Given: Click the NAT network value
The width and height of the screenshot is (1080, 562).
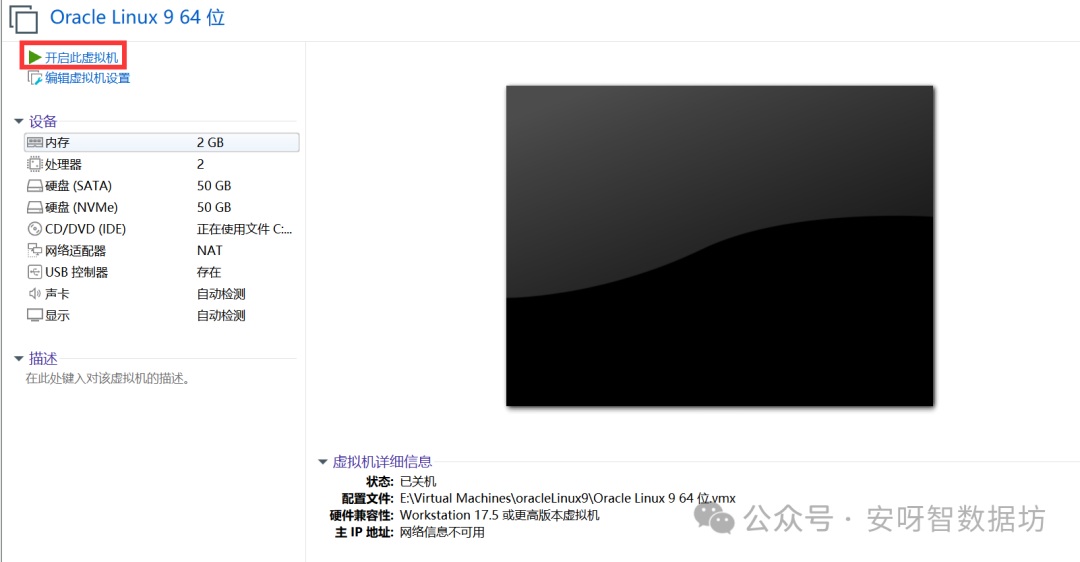Looking at the screenshot, I should [209, 251].
